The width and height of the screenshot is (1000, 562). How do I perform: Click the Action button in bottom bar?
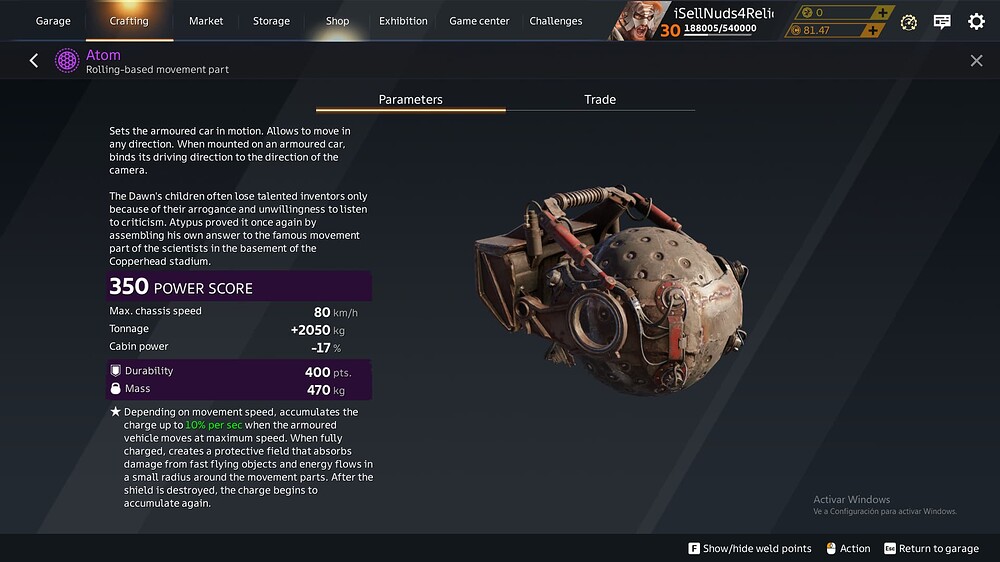[x=848, y=549]
